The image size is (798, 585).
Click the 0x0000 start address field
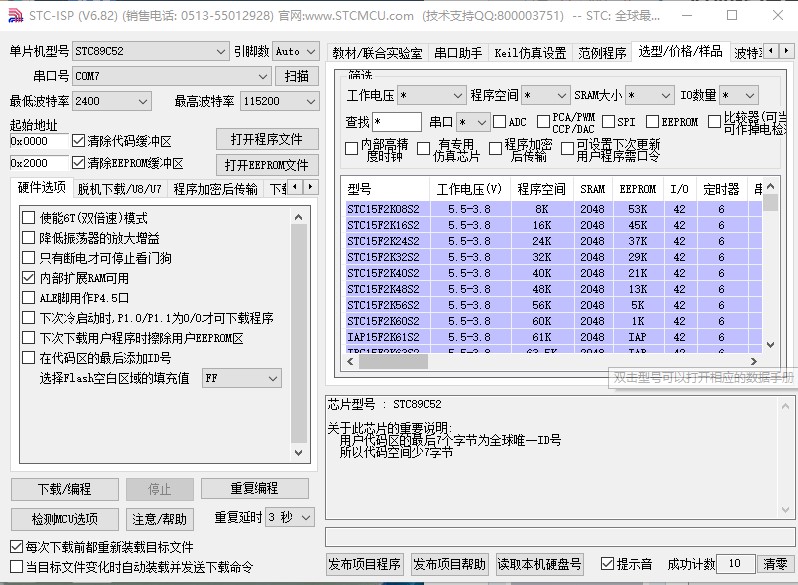tap(39, 141)
